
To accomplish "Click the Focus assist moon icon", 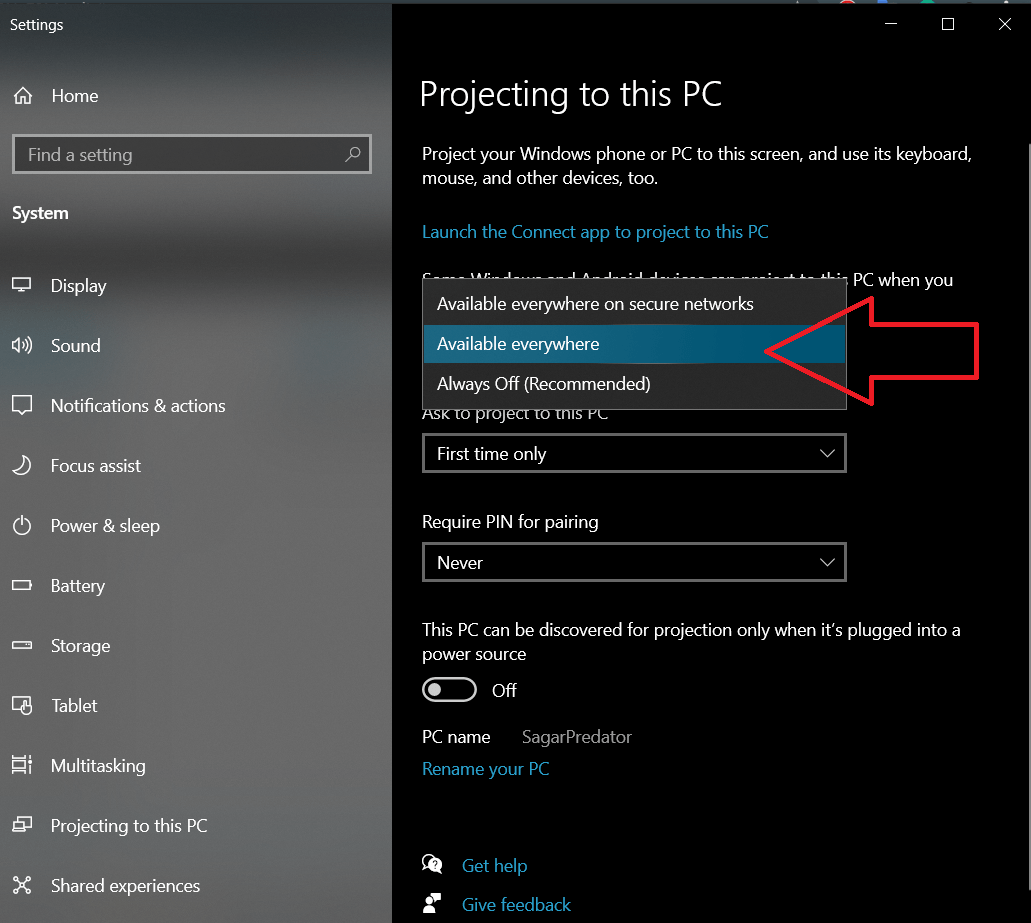I will (x=22, y=466).
